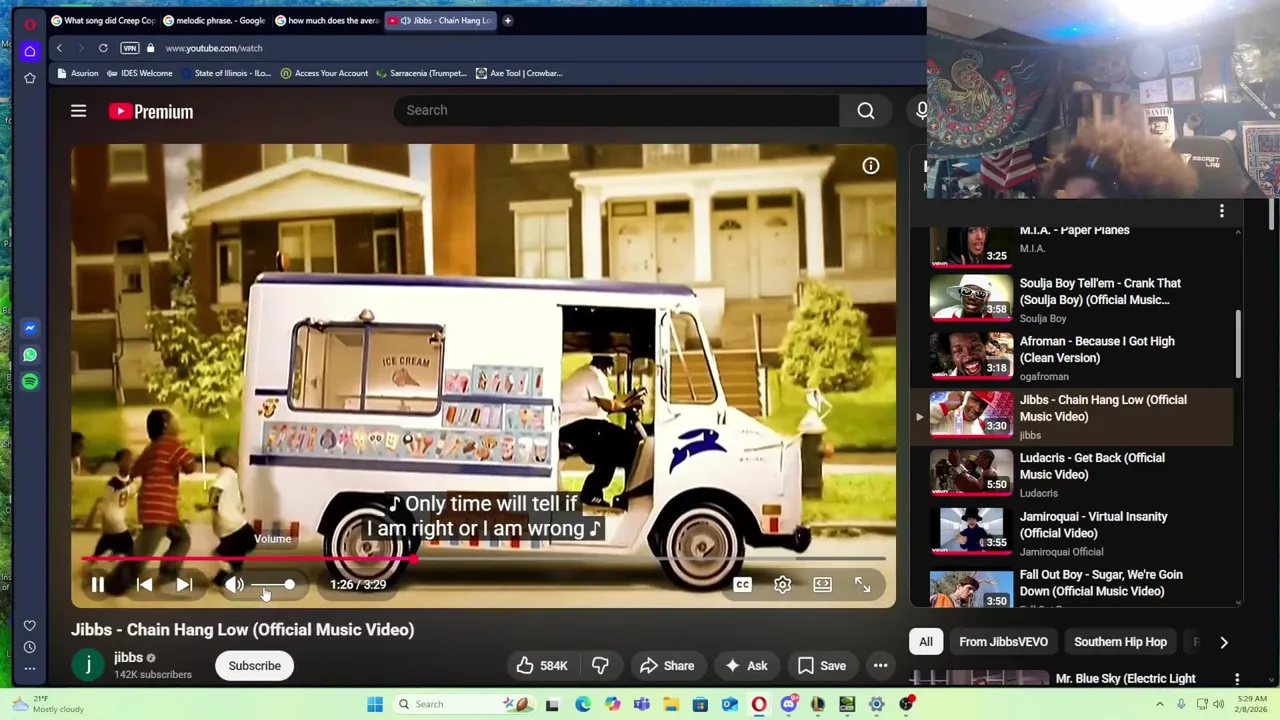Open the Ask AI feature
This screenshot has width=1280, height=720.
click(746, 666)
